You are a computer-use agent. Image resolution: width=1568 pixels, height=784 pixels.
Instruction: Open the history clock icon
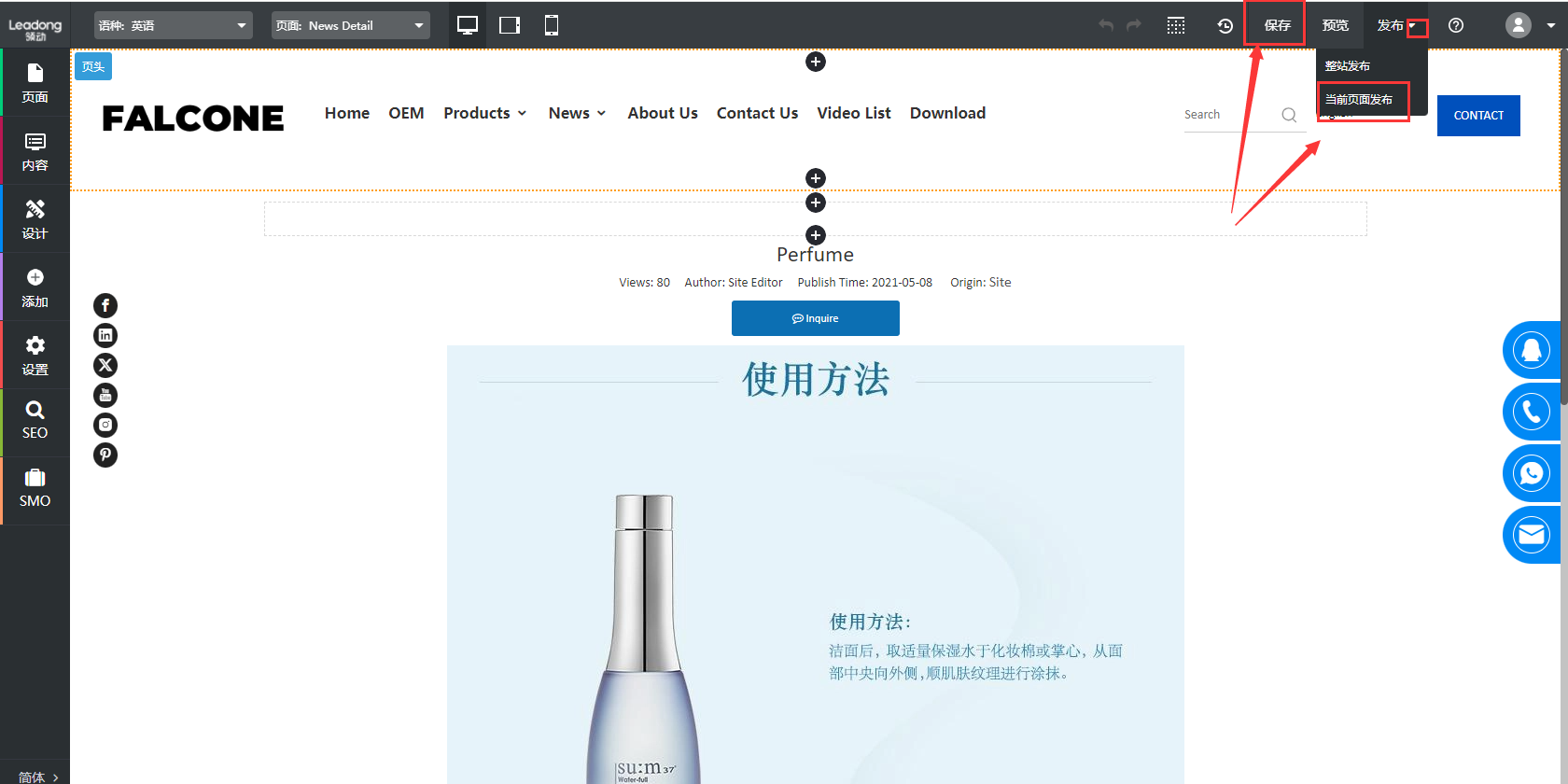tap(1225, 26)
